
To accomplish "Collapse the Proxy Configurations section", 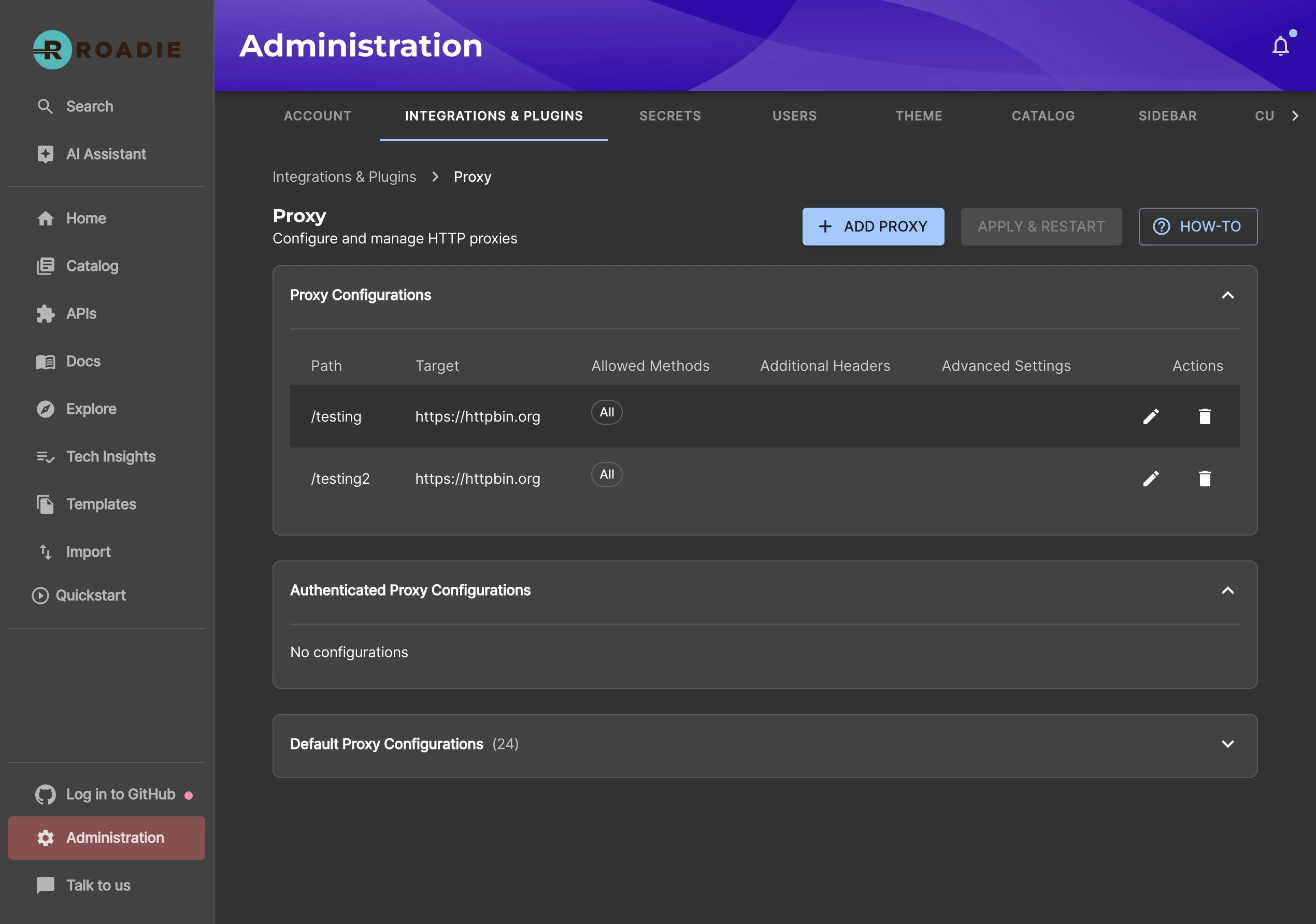I will 1227,295.
